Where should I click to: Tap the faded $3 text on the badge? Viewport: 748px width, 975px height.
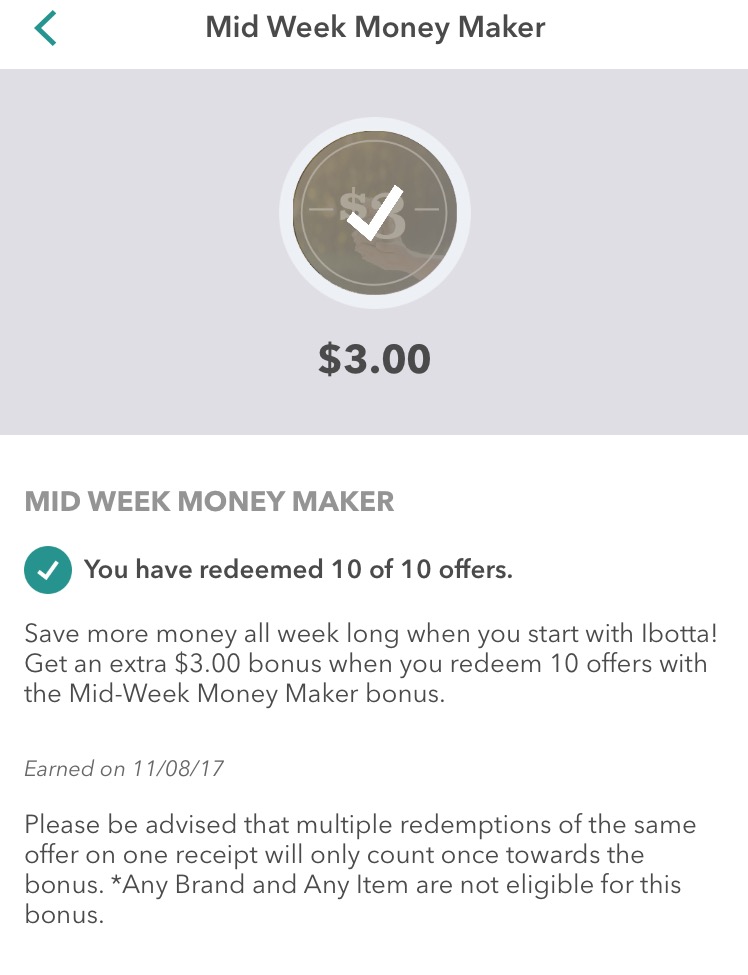pyautogui.click(x=373, y=213)
